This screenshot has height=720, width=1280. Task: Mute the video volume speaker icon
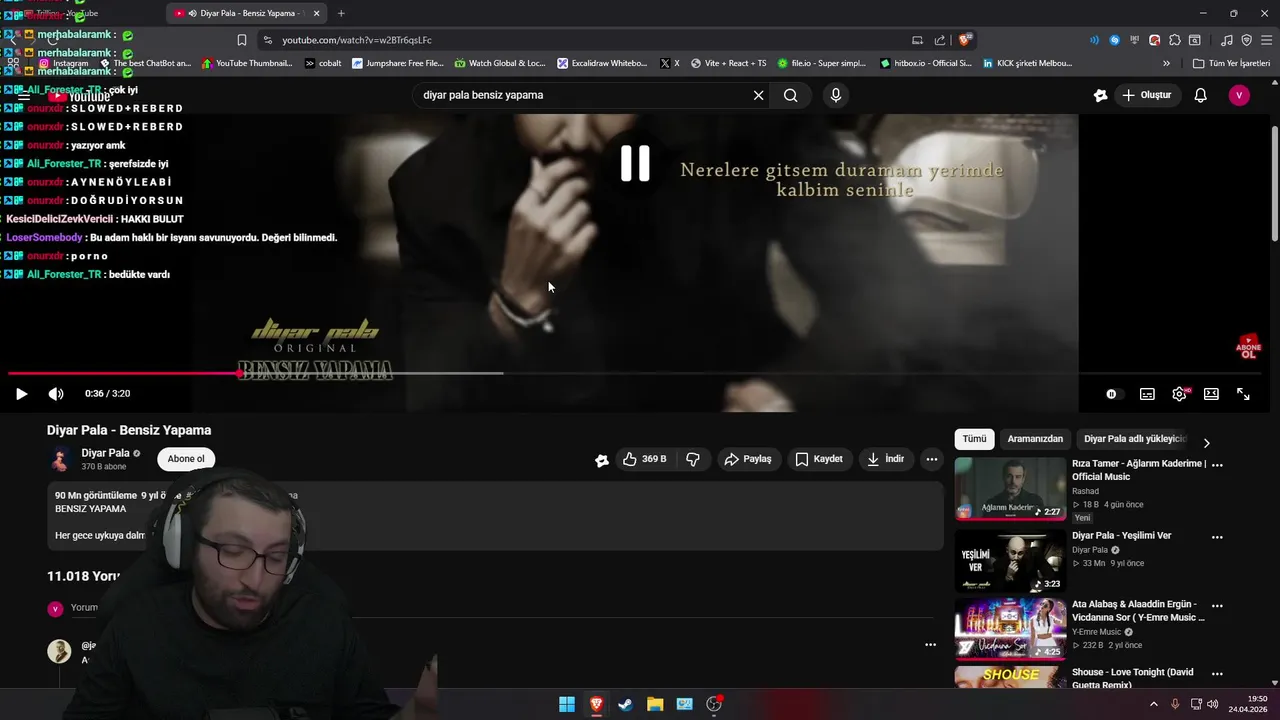click(x=56, y=394)
